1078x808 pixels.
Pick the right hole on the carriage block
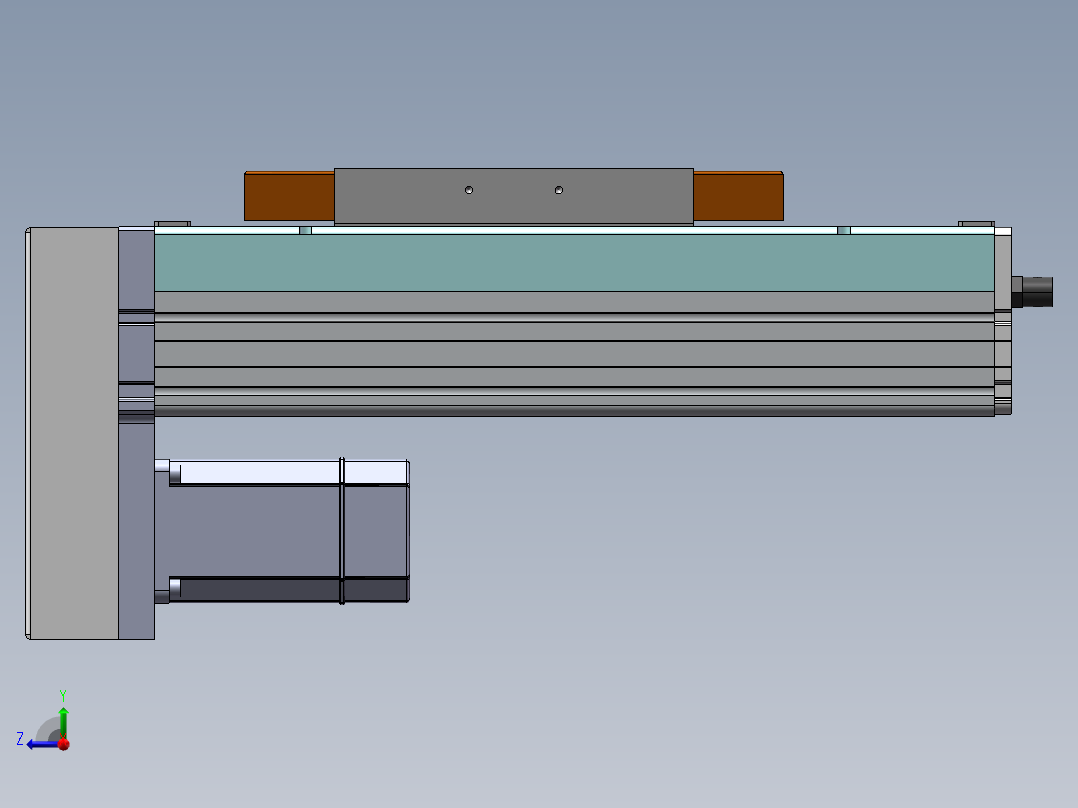pyautogui.click(x=559, y=190)
